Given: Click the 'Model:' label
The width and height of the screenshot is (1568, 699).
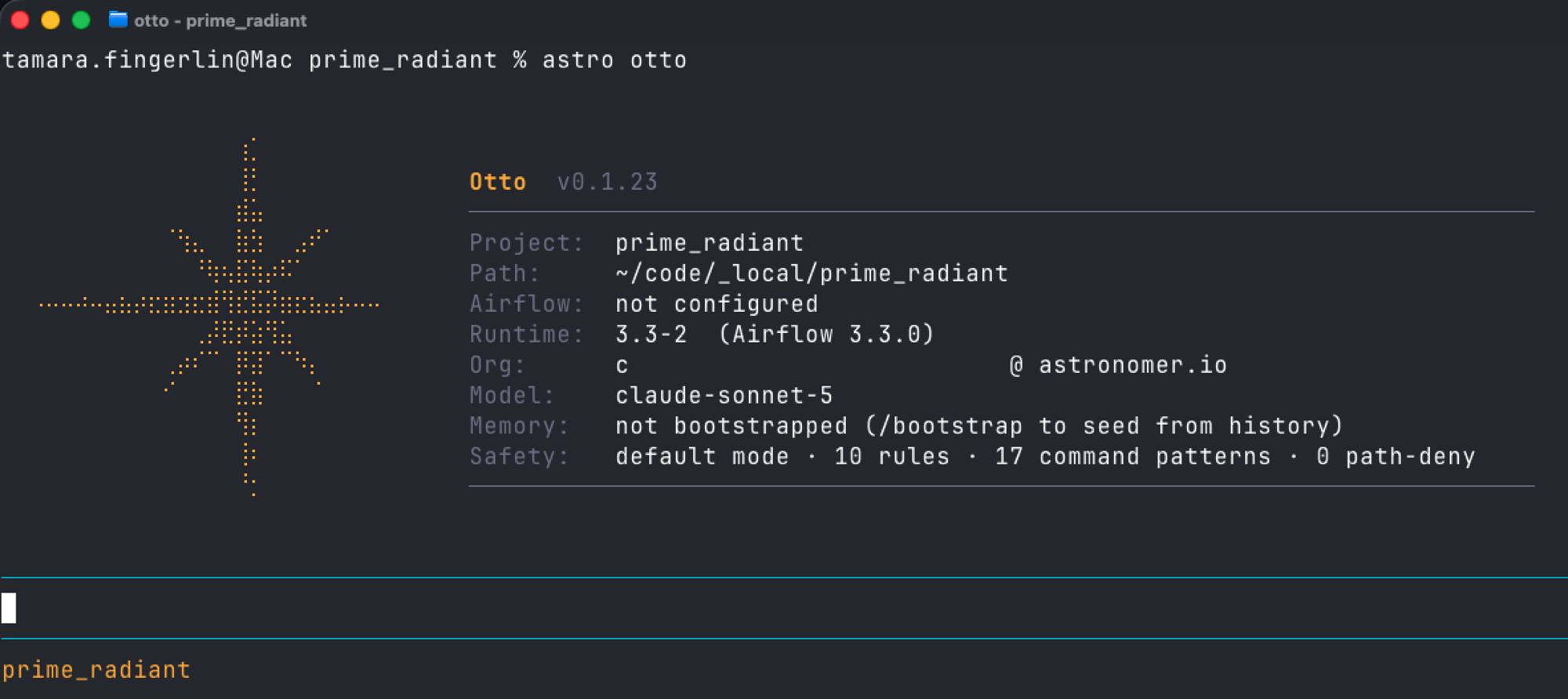Looking at the screenshot, I should 512,396.
